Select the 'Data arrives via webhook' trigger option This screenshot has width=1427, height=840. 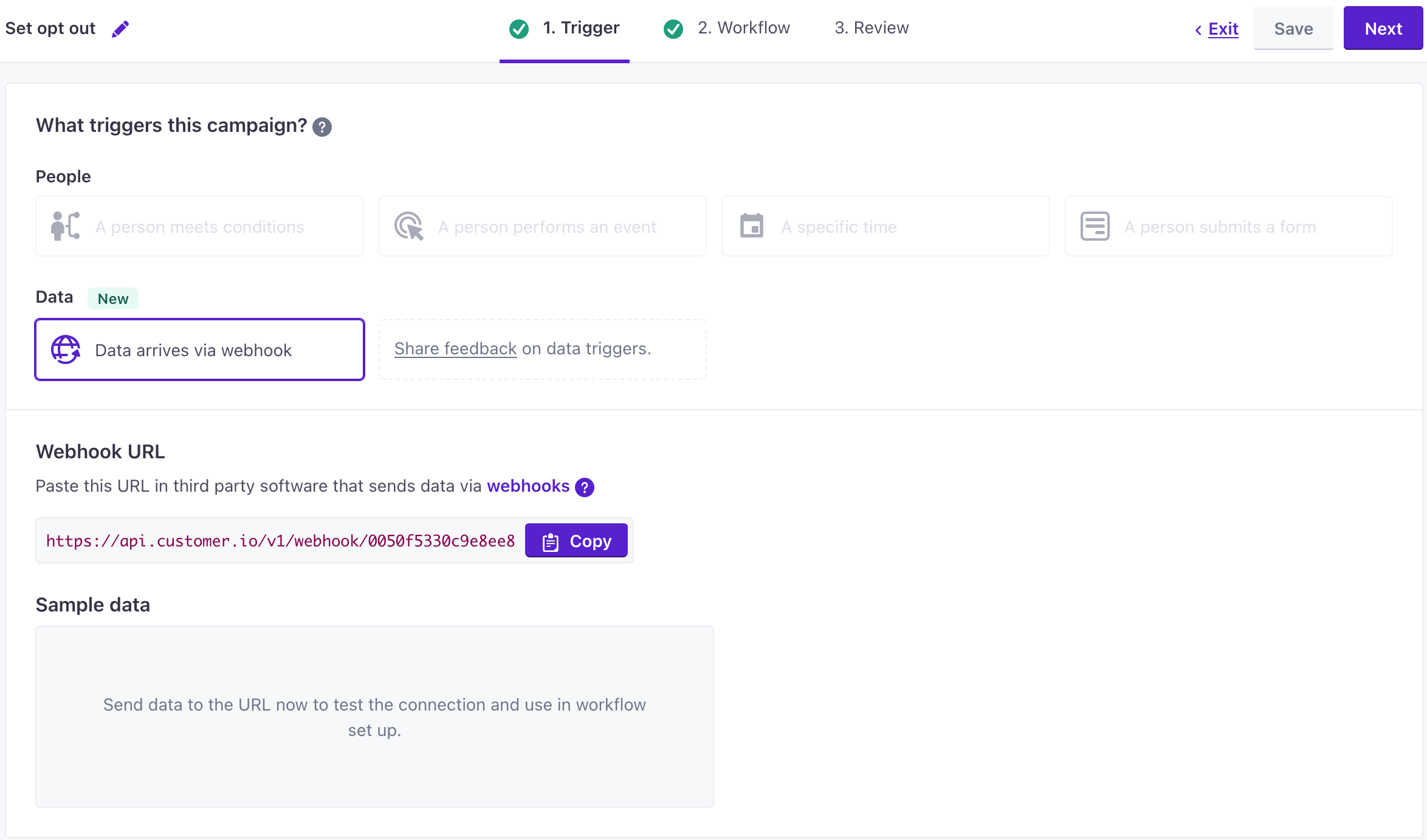(200, 350)
